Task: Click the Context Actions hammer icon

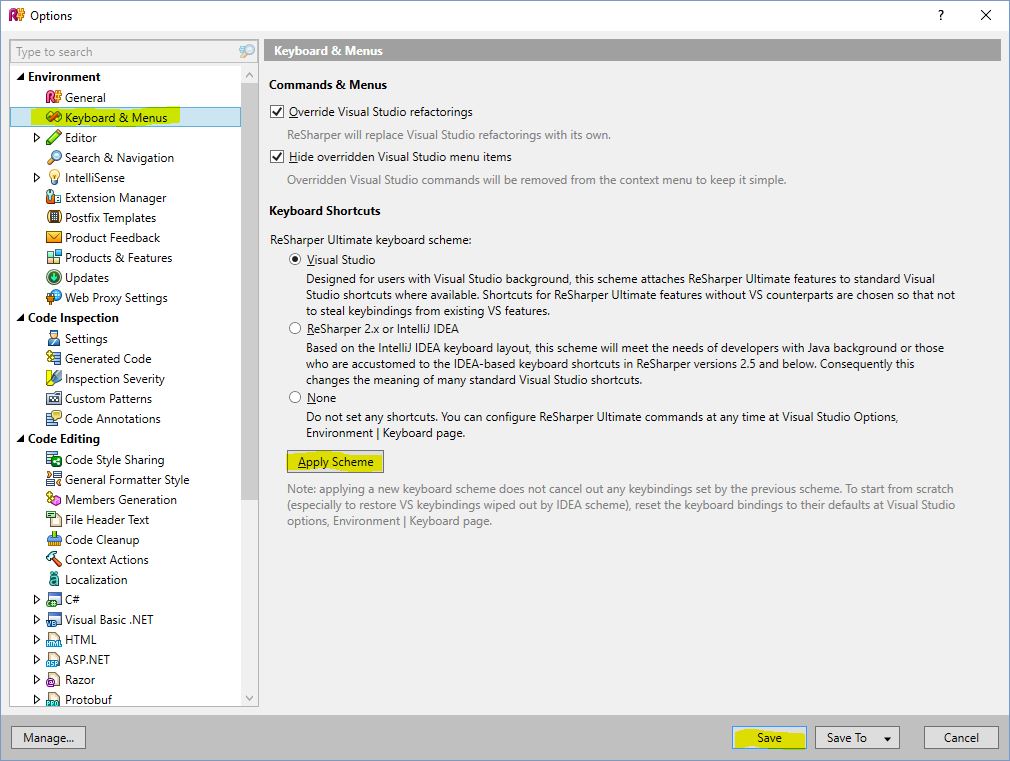Action: coord(53,559)
